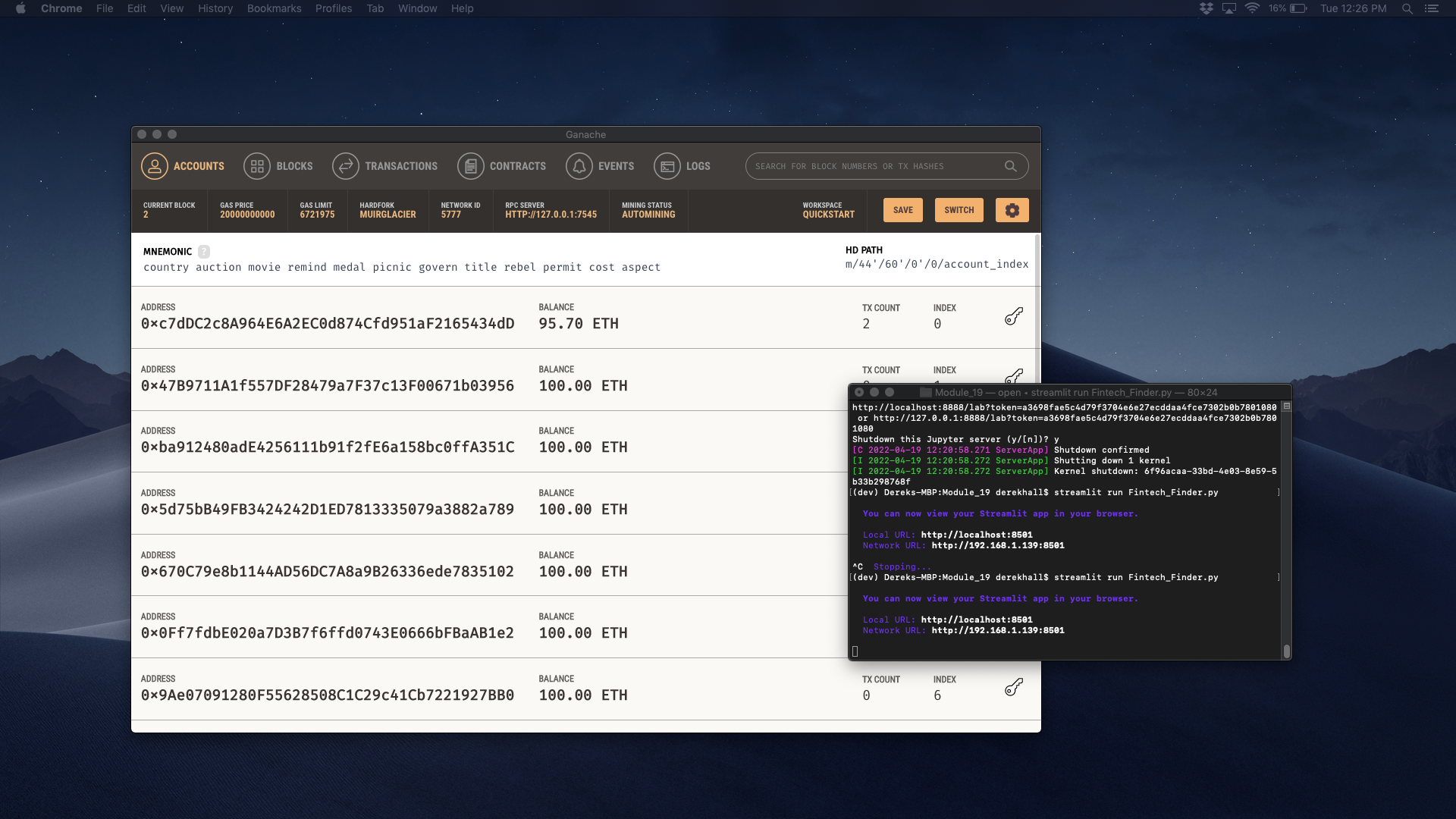
Task: Click the terminal window scrollbar
Action: pos(1286,651)
